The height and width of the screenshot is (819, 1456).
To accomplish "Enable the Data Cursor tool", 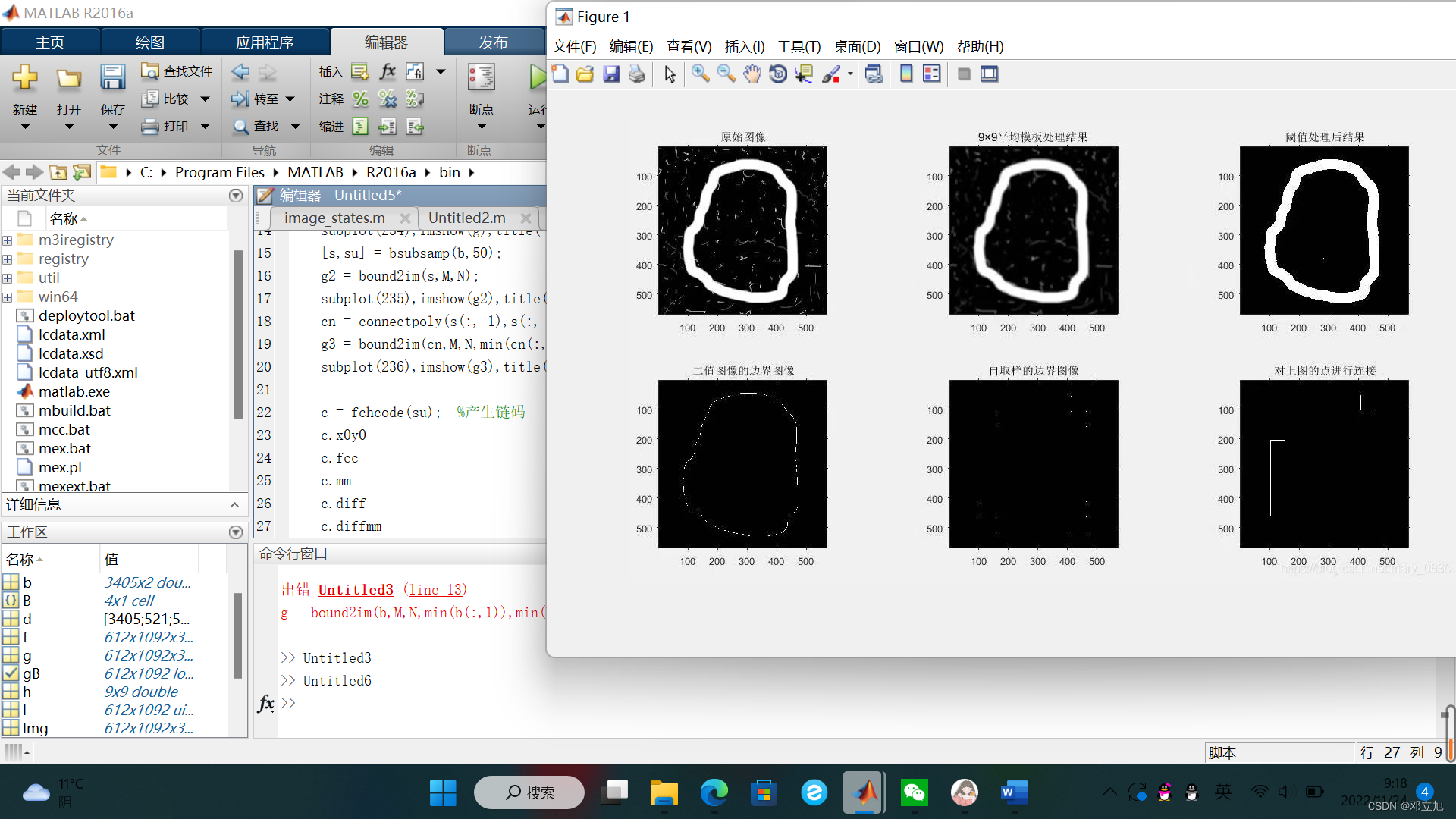I will (x=803, y=74).
